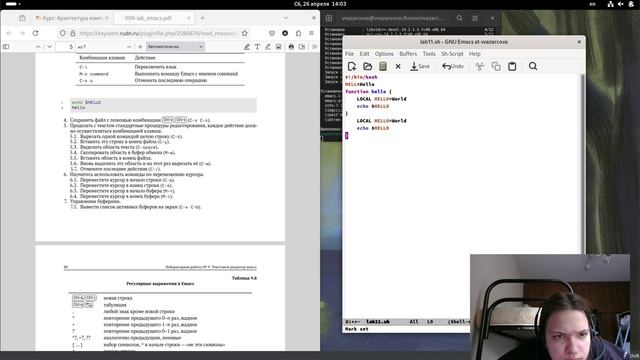Open a new browser tab

pyautogui.click(x=202, y=18)
